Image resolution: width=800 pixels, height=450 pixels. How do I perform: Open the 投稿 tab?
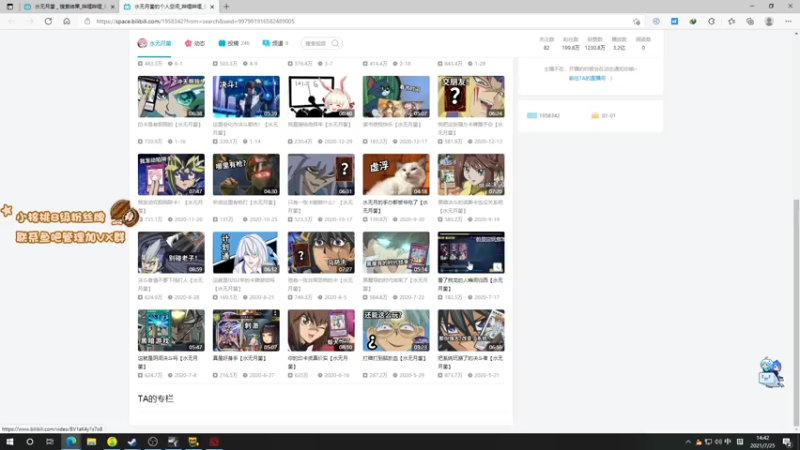coord(234,43)
